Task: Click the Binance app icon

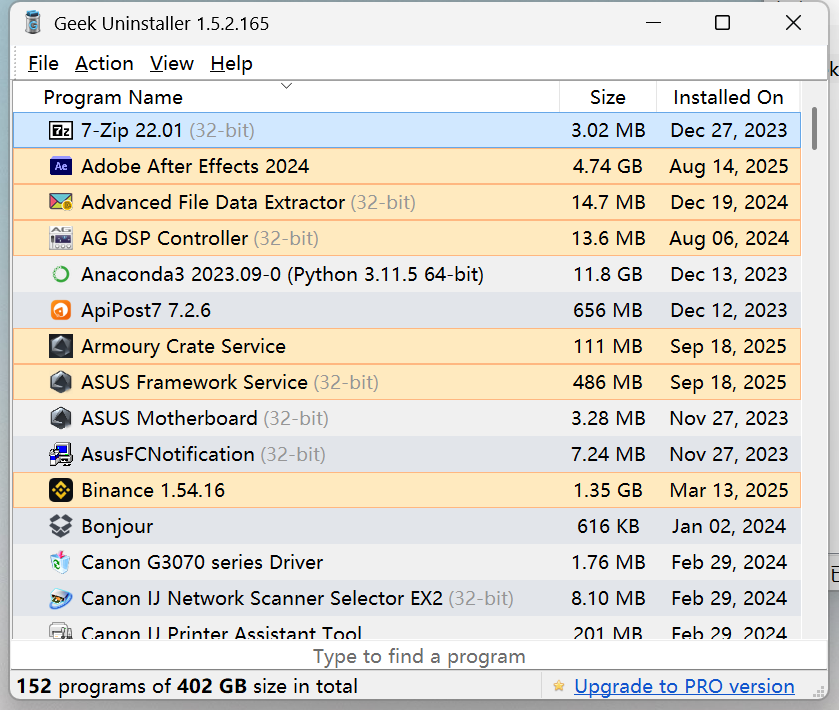Action: point(60,490)
